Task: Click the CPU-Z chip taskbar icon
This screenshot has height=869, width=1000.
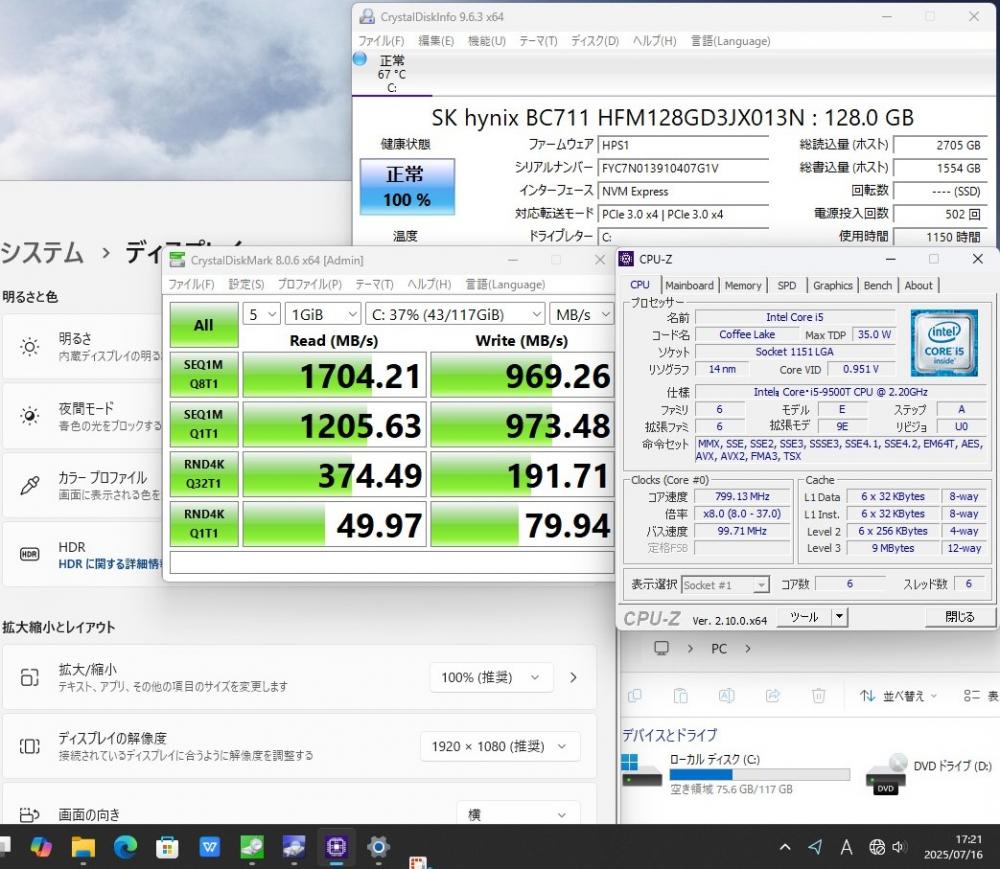Action: (336, 847)
